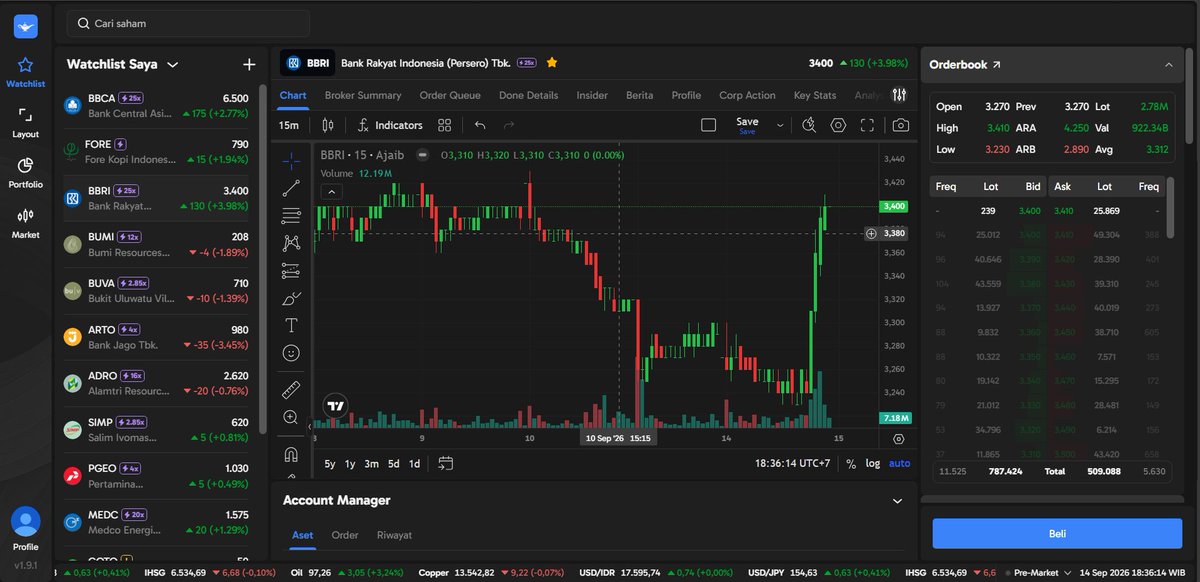Viewport: 1200px width, 582px height.
Task: Toggle BBRI favorite star
Action: point(552,62)
